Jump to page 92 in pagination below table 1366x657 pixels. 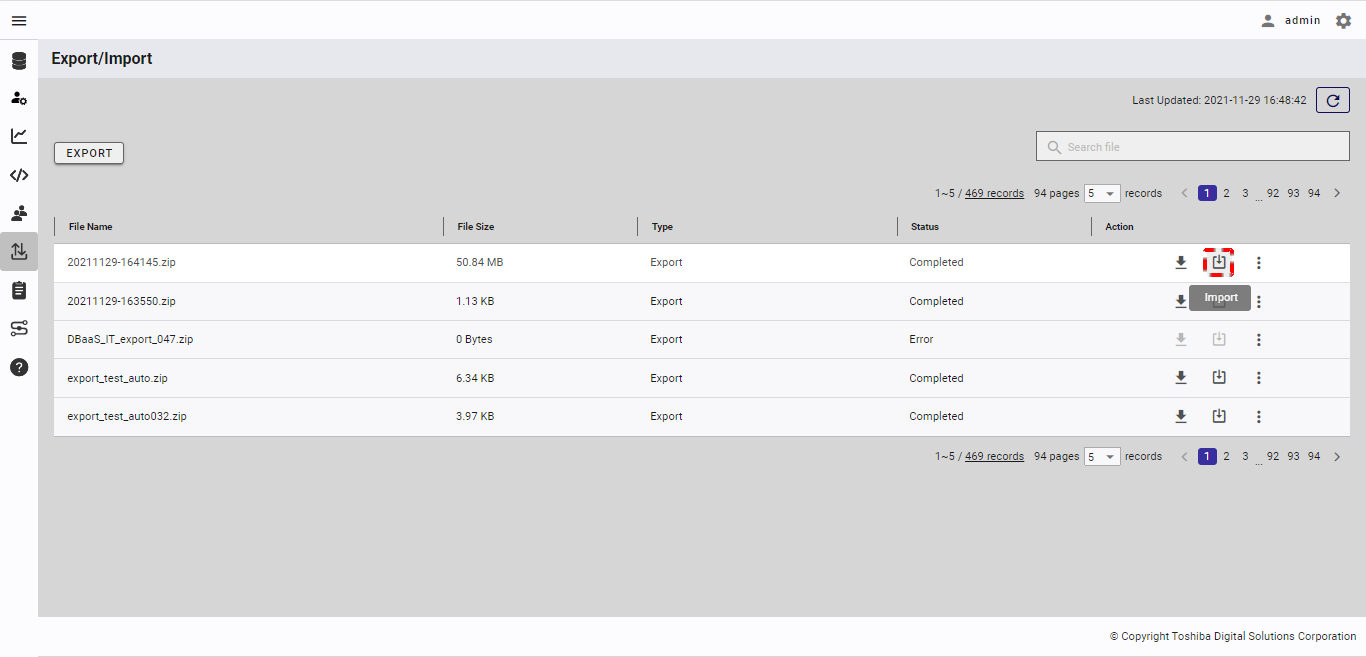point(1273,456)
